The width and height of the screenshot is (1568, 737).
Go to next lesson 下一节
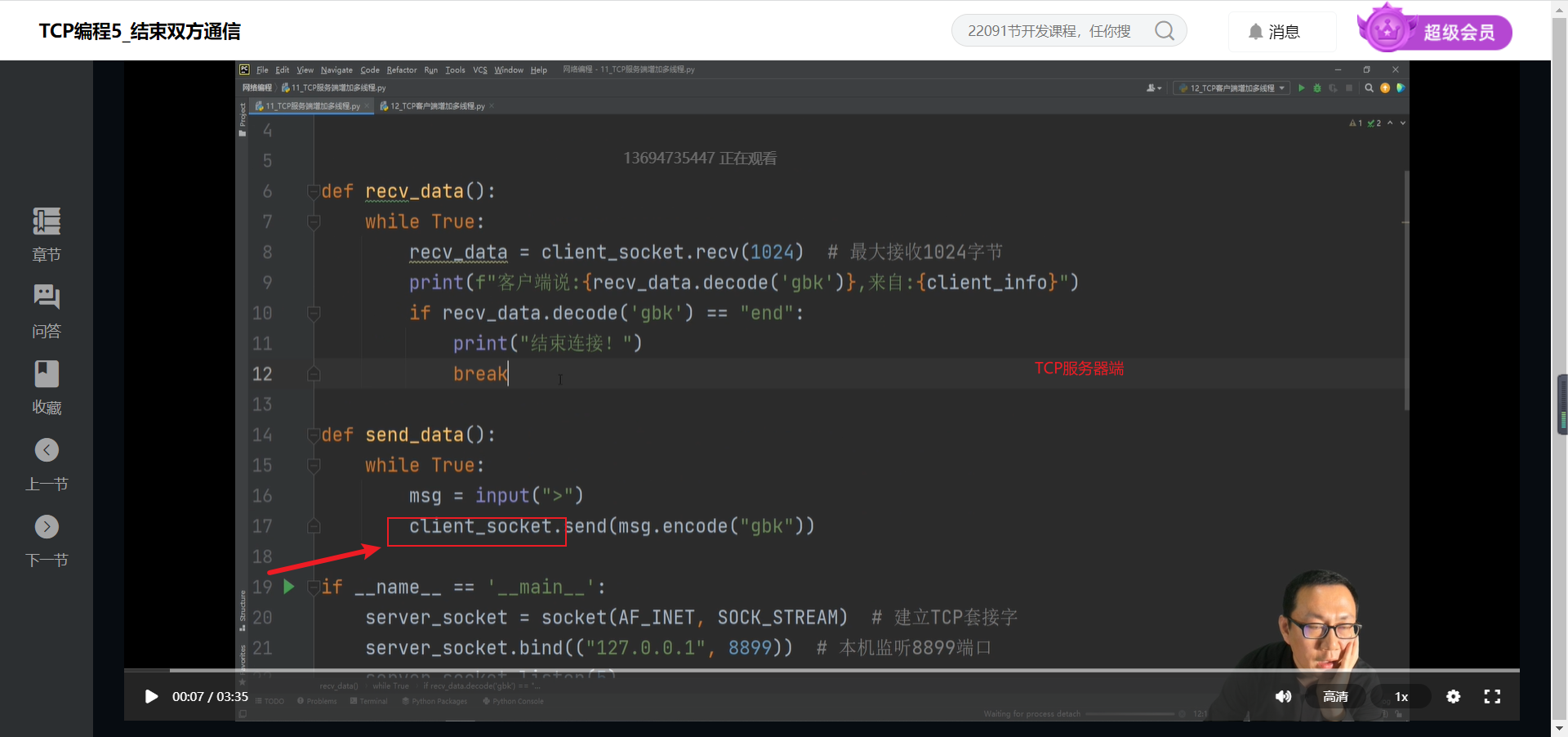47,541
